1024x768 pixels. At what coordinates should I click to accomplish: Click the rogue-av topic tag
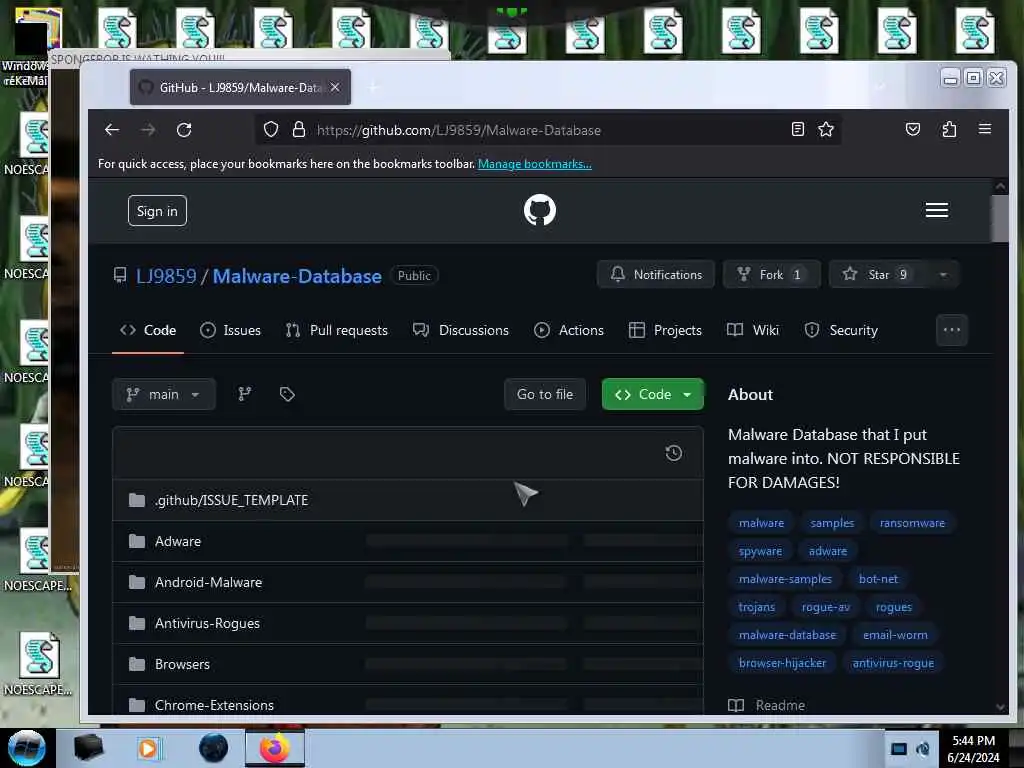(825, 607)
